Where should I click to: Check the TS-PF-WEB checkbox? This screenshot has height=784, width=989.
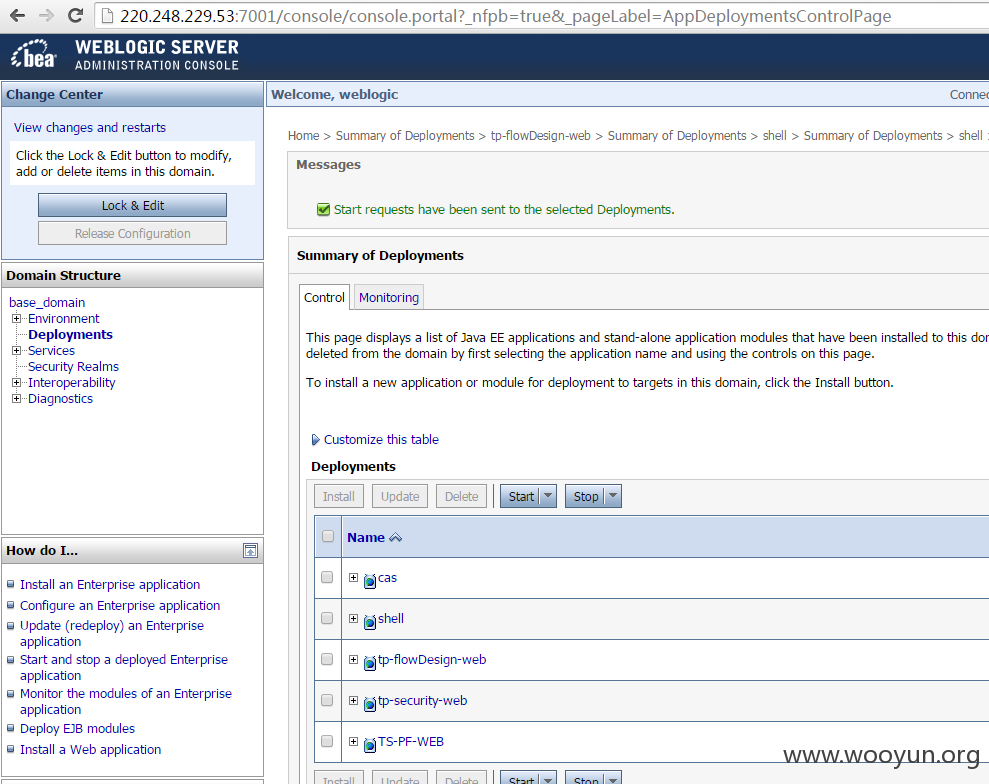pos(327,741)
